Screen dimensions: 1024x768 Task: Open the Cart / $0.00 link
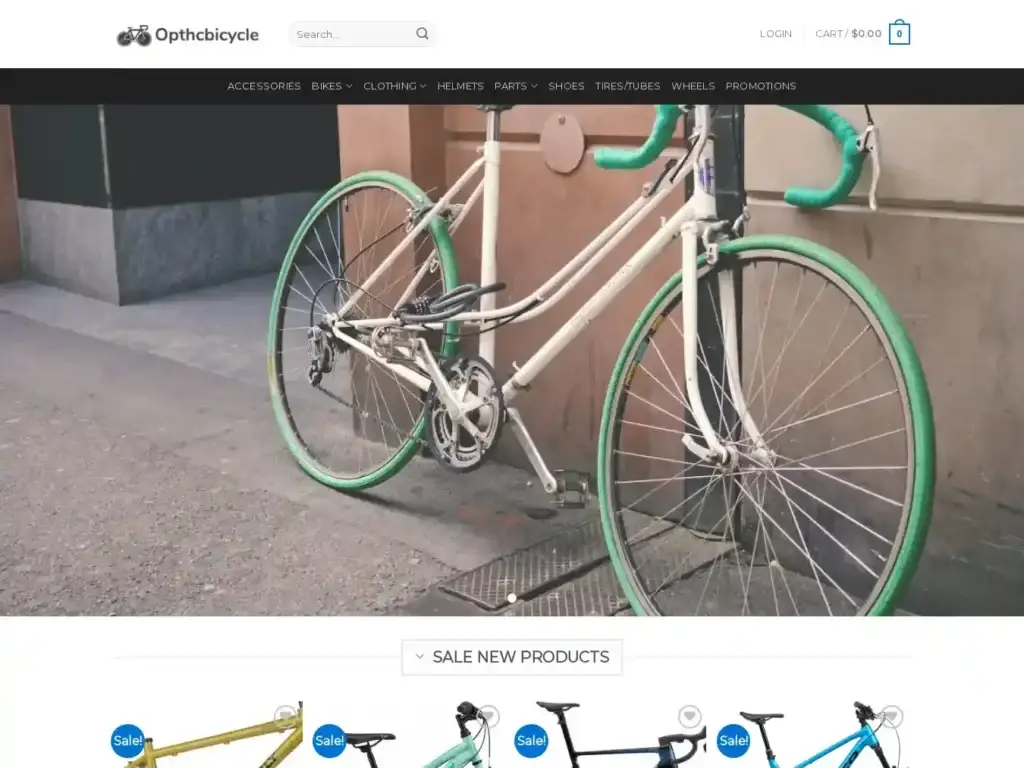click(x=848, y=34)
